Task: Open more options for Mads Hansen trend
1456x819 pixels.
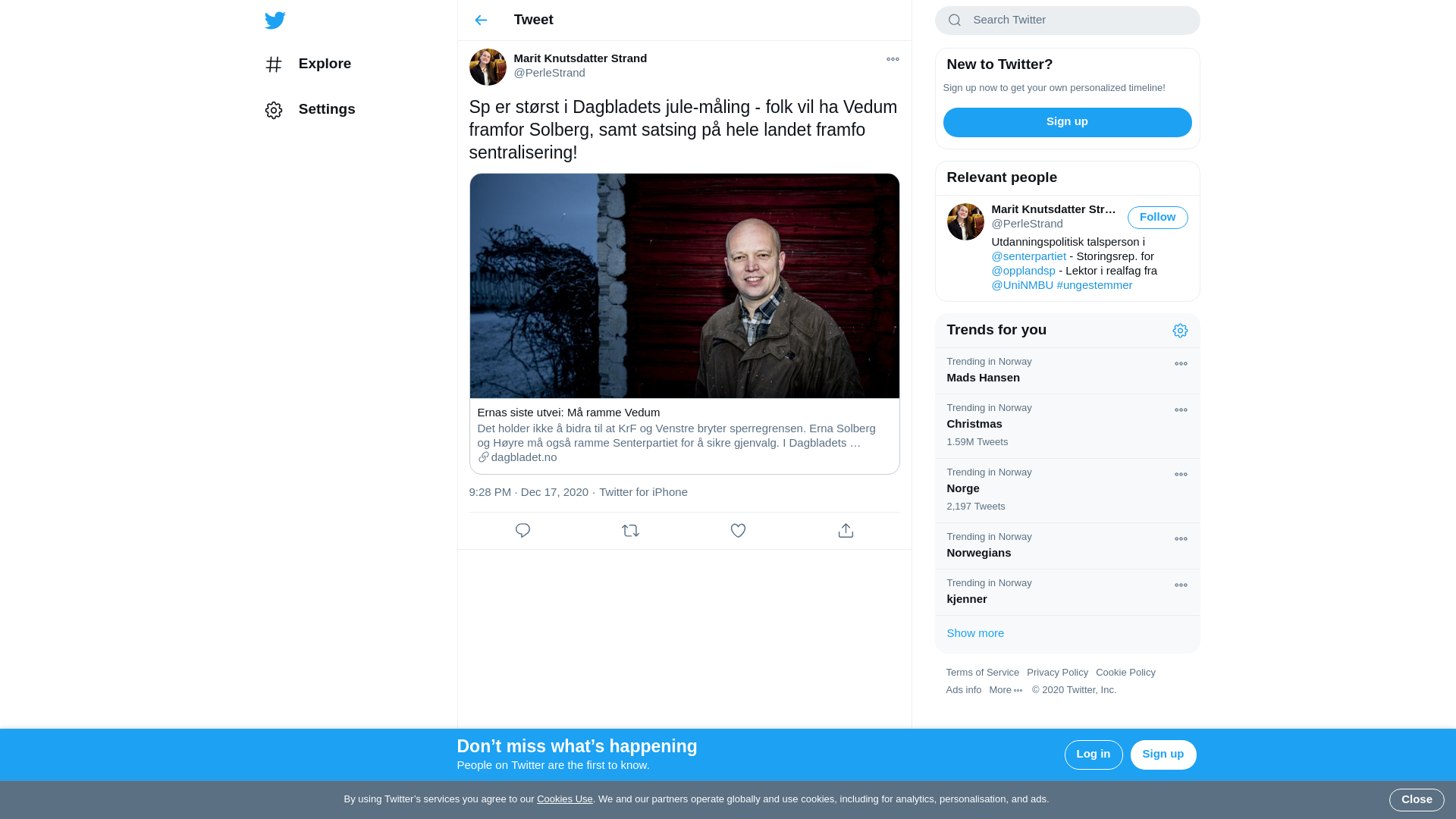Action: 1181,364
